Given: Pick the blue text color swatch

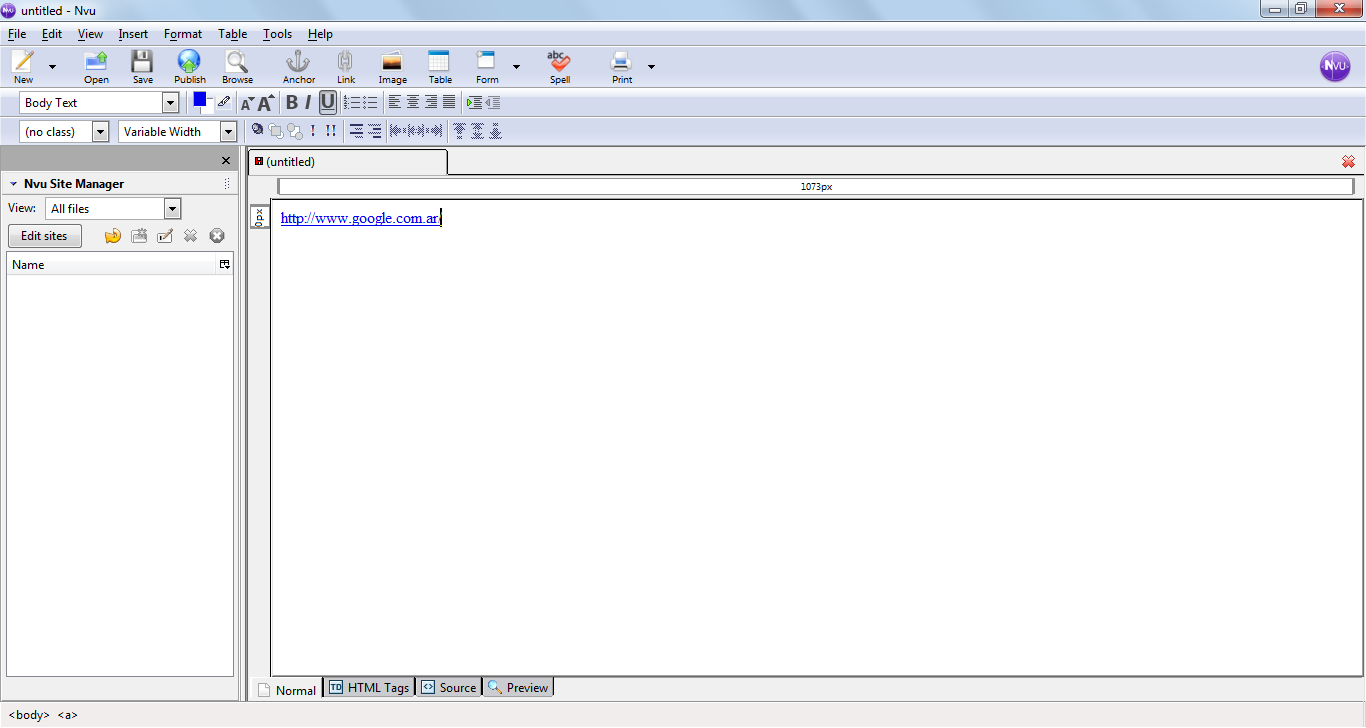Looking at the screenshot, I should [199, 99].
